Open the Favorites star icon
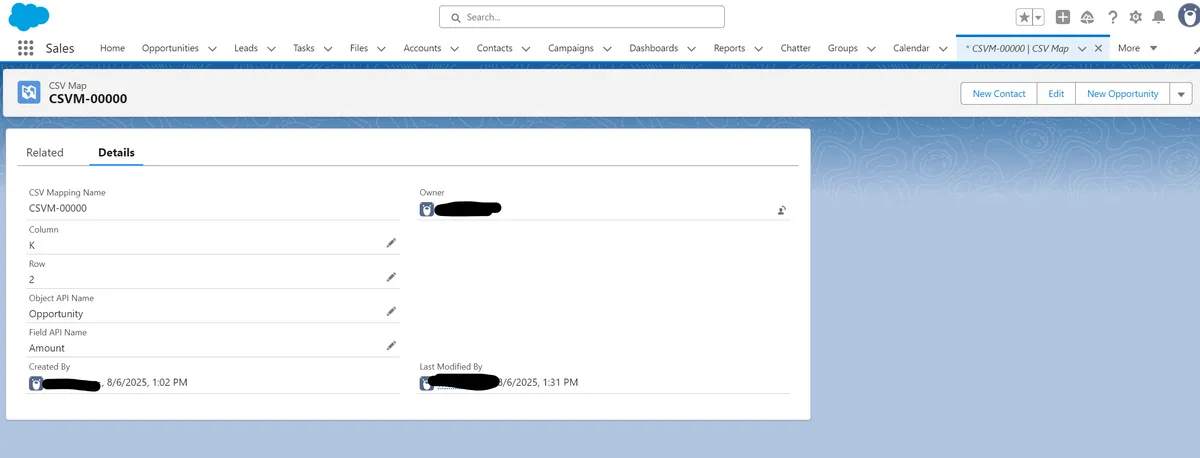Screen dimensions: 1200x458 click(1024, 17)
